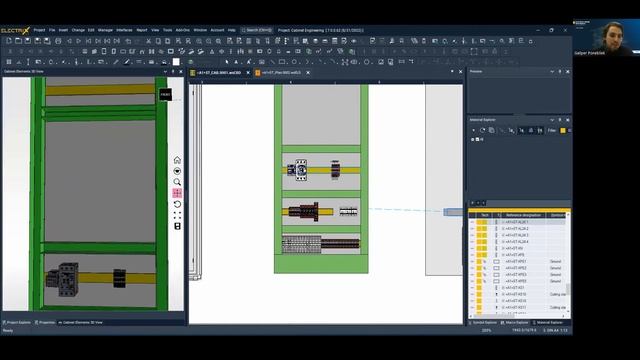
Task: Open the Project menu
Action: pos(39,30)
